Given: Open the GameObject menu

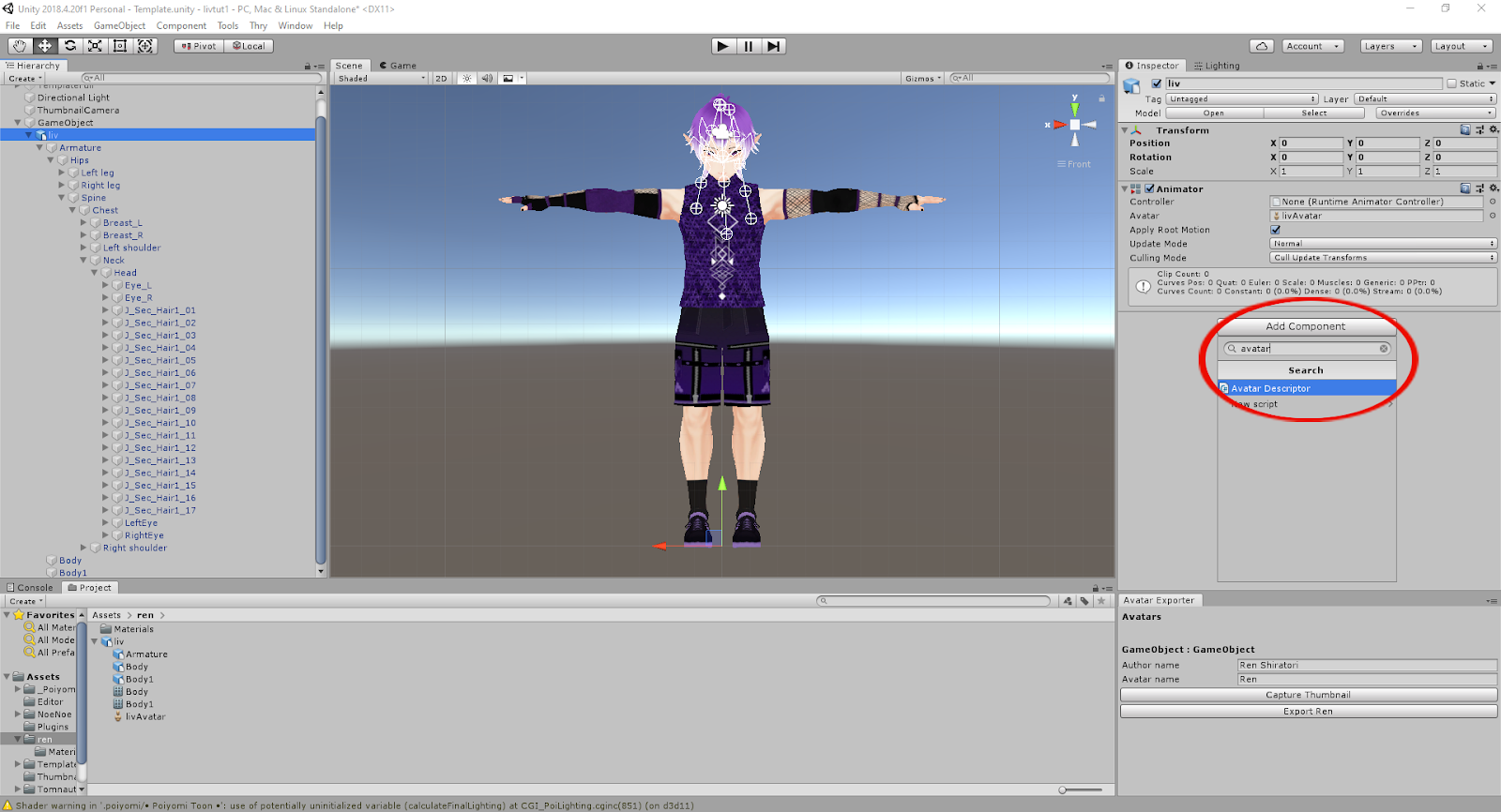Looking at the screenshot, I should pyautogui.click(x=119, y=25).
